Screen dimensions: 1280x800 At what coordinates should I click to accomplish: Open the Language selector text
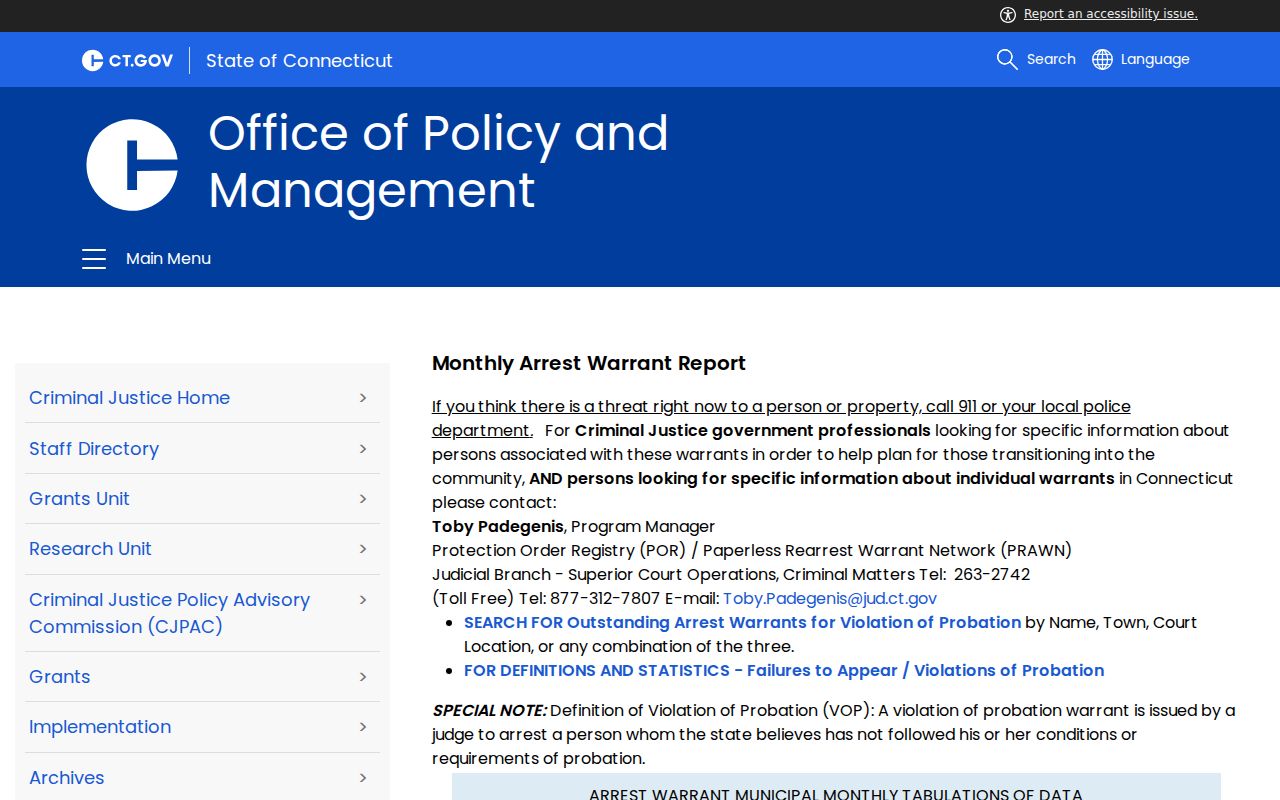[x=1155, y=59]
